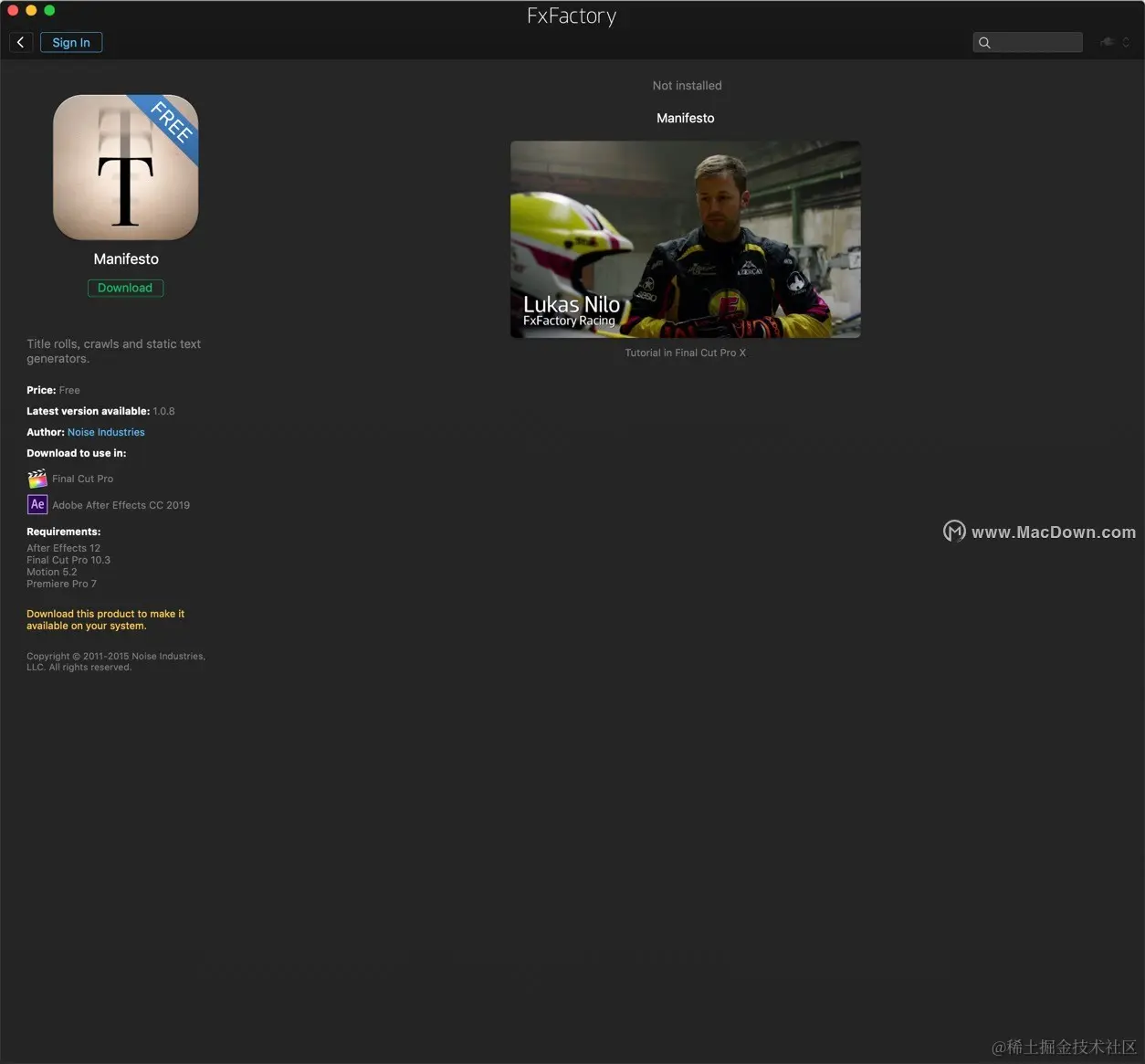The image size is (1145, 1064).
Task: Click the Manifesto name under the icon
Action: click(126, 259)
